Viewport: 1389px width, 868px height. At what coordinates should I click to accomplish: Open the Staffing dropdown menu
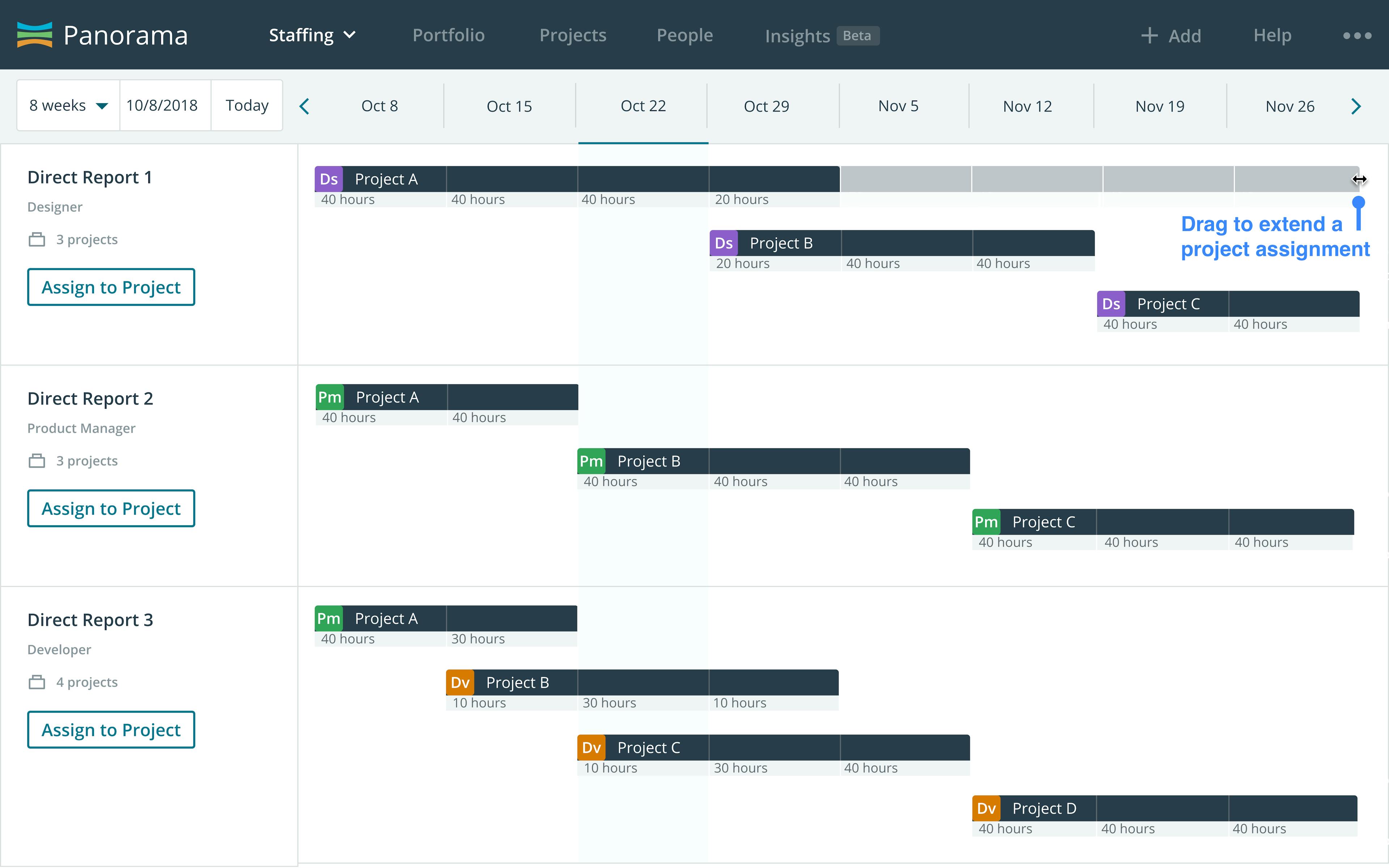click(x=313, y=35)
